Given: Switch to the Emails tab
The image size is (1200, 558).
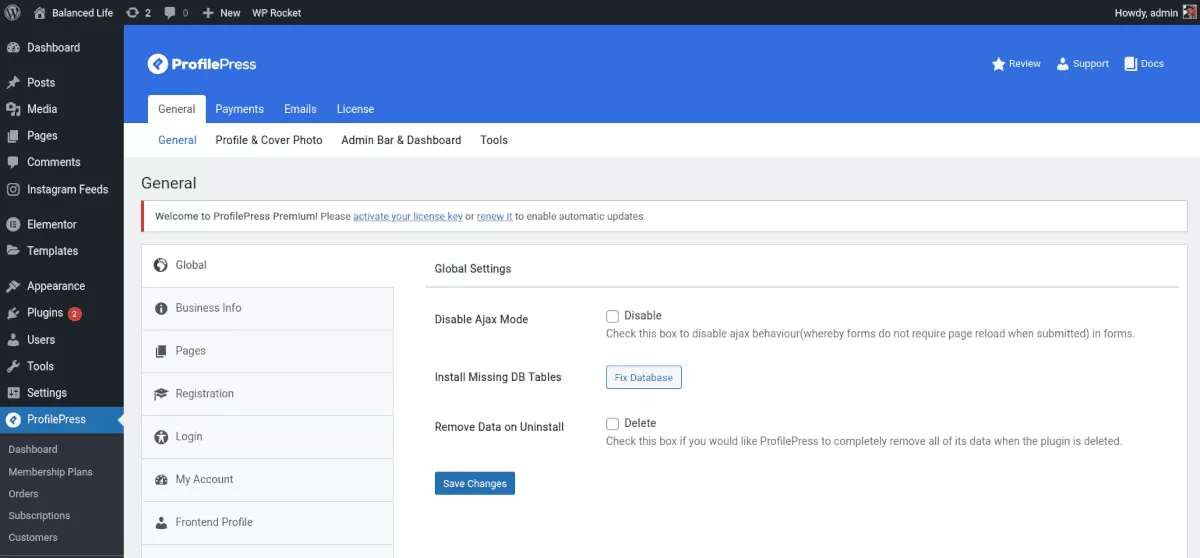Looking at the screenshot, I should point(300,109).
